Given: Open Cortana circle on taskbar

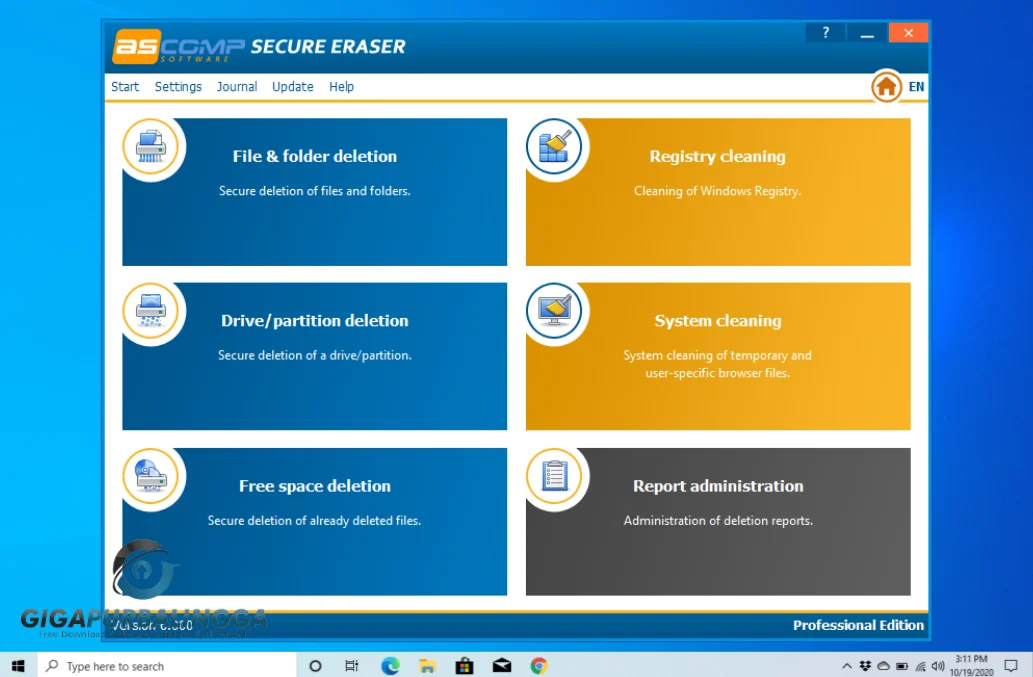Looking at the screenshot, I should pyautogui.click(x=315, y=666).
